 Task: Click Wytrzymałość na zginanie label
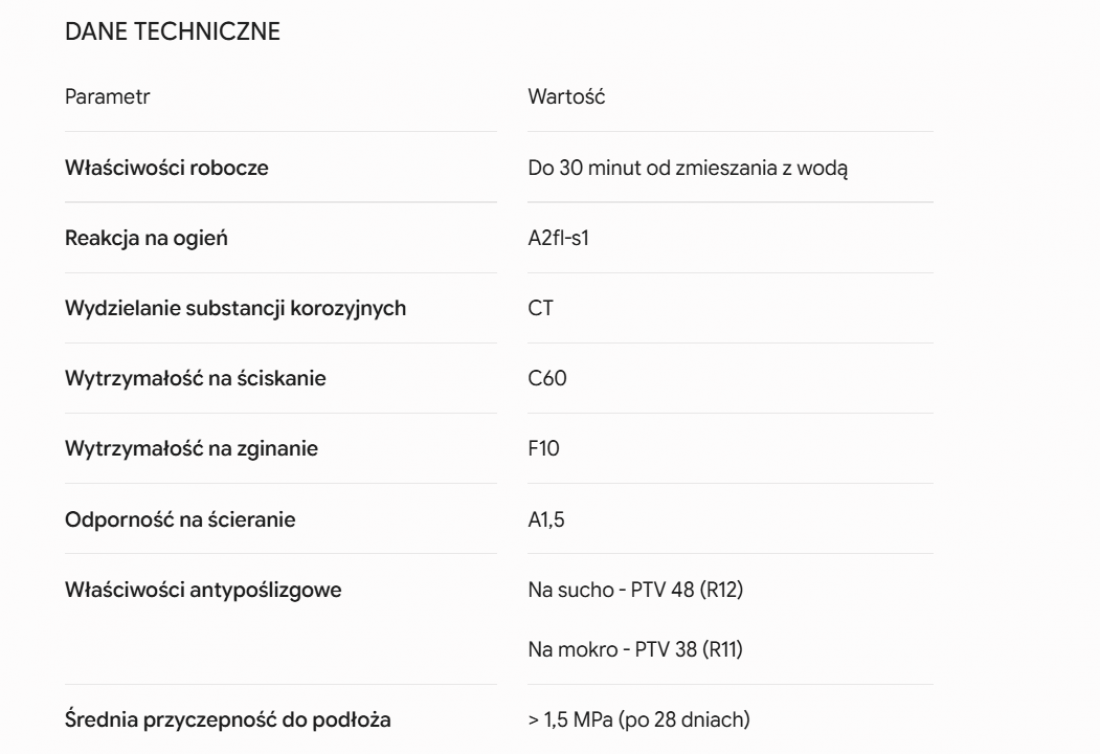(x=191, y=449)
